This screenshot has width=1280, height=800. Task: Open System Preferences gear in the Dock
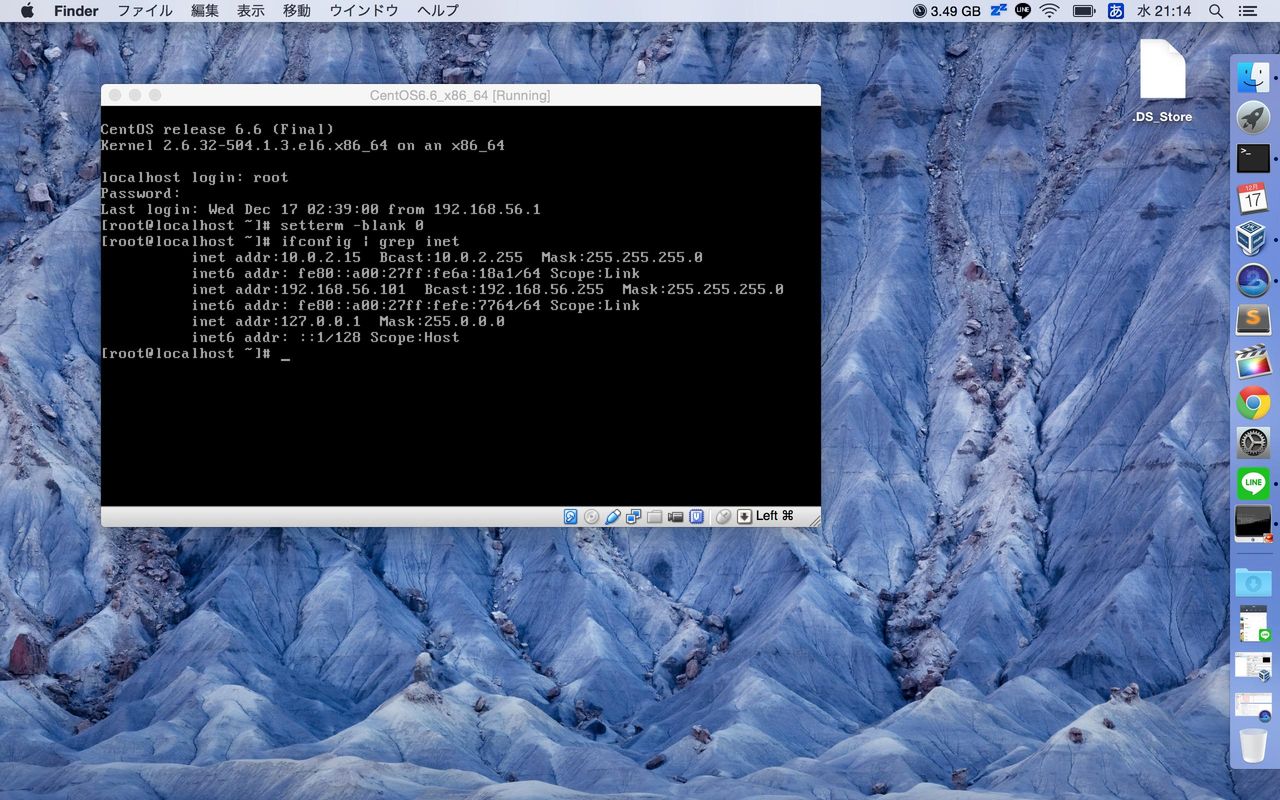(x=1253, y=443)
